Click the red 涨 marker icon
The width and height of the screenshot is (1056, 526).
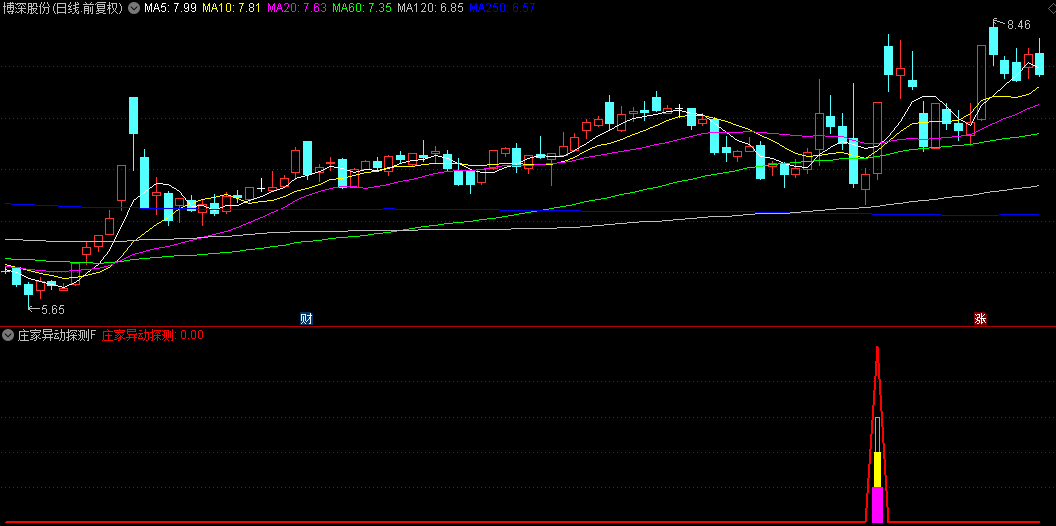coord(980,319)
